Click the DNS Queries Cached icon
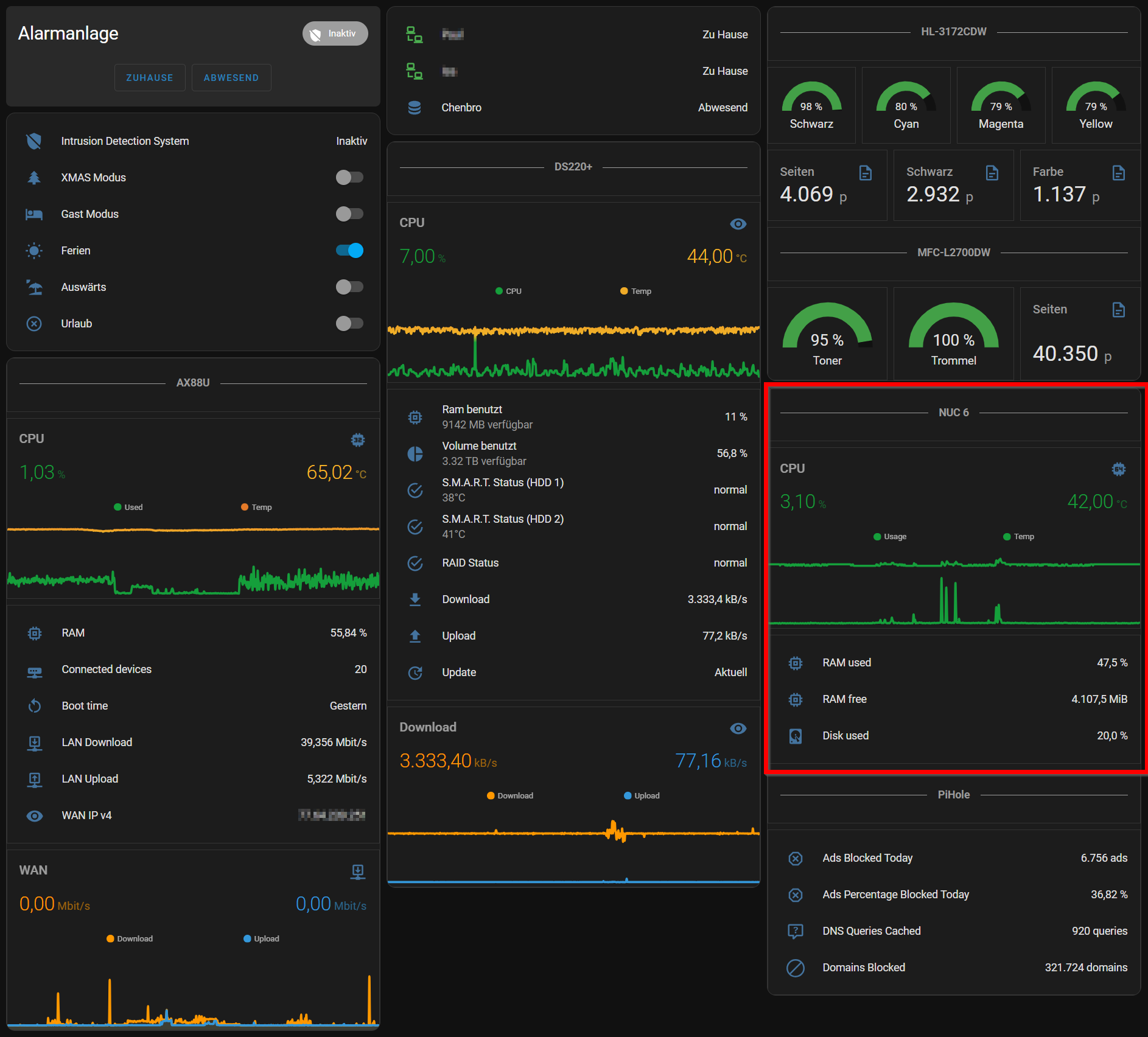Screen dimensions: 1148x1037 (x=796, y=931)
